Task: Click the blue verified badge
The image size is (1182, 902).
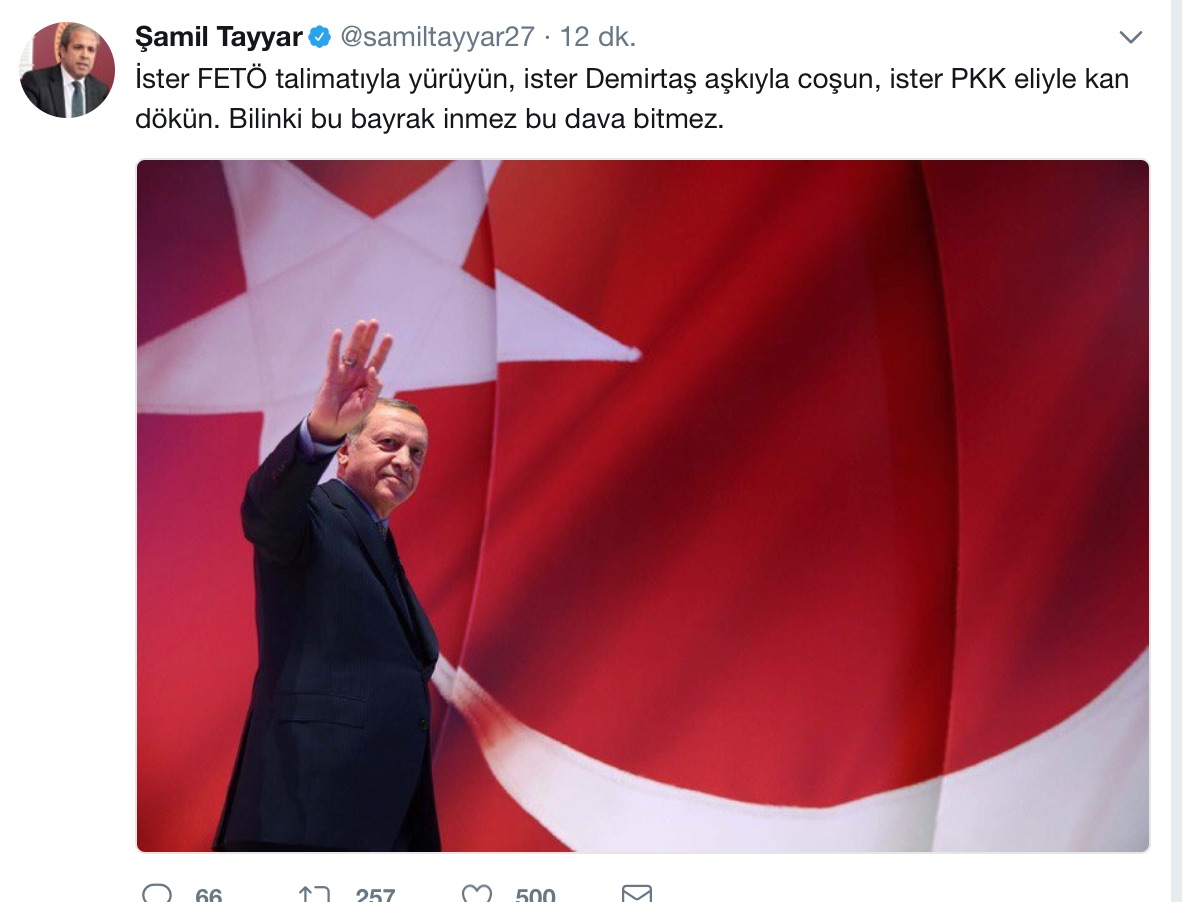Action: (320, 37)
